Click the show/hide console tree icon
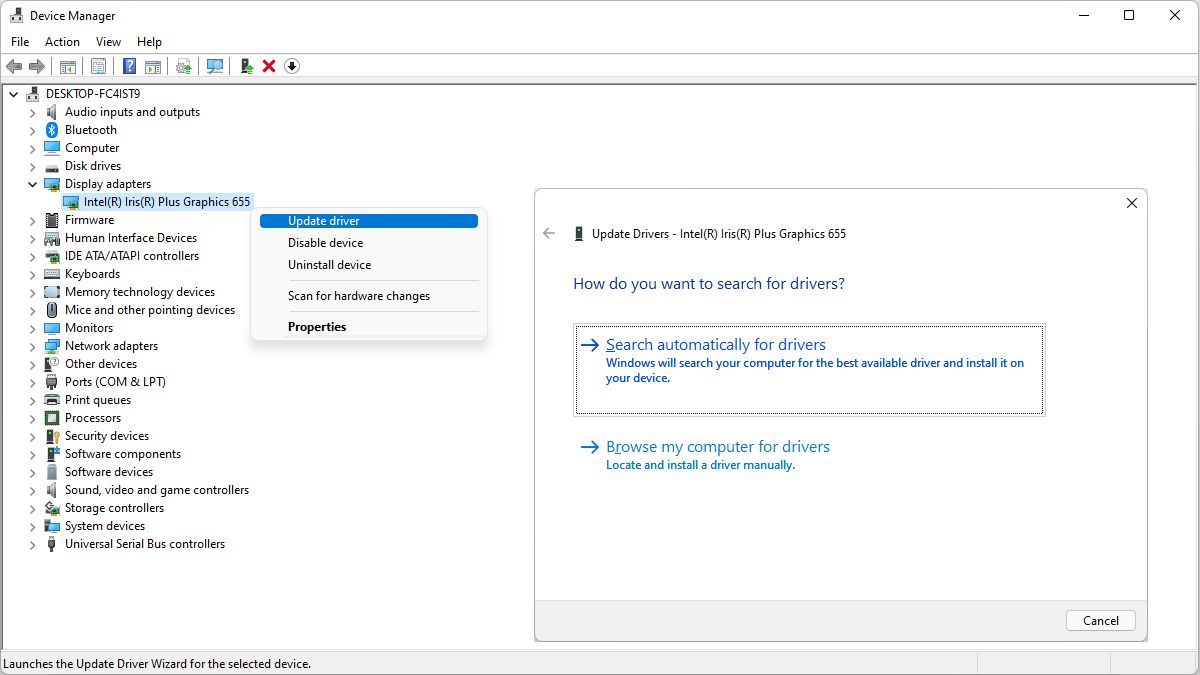Screen dimensions: 1200x675 [x=67, y=66]
